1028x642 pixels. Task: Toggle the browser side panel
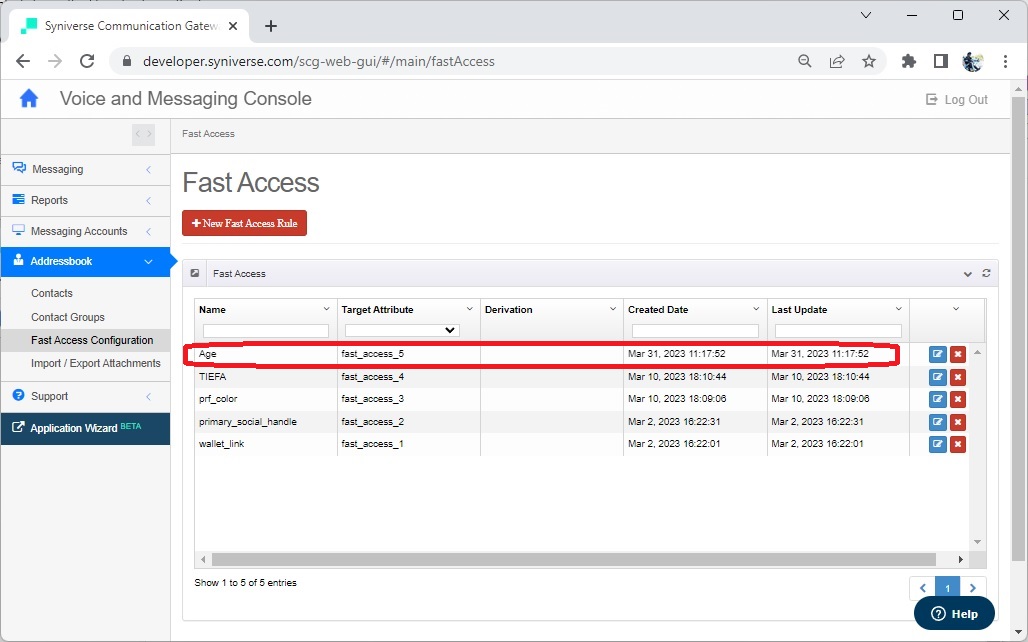click(x=941, y=61)
